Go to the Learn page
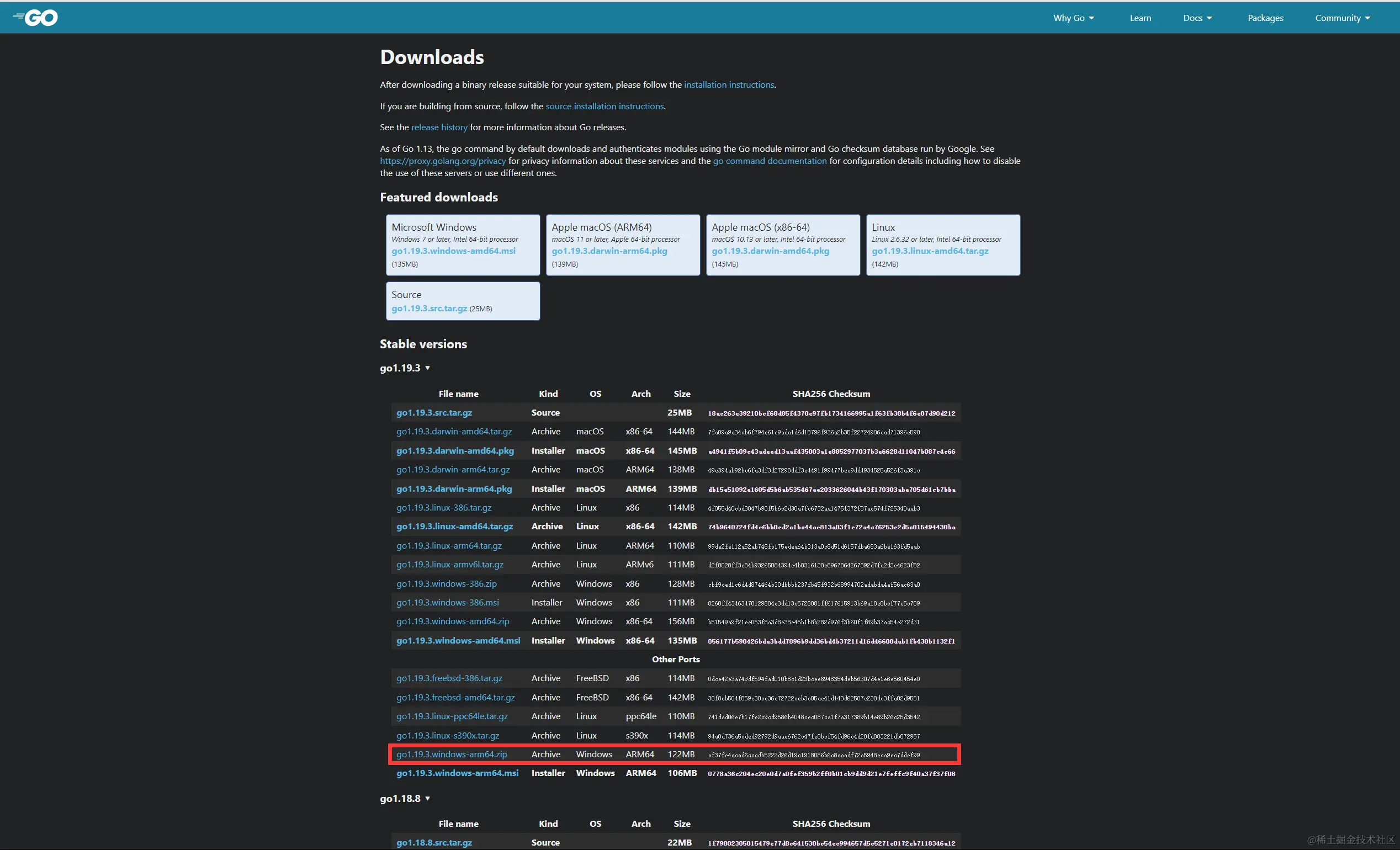The image size is (1400, 850). coord(1140,18)
